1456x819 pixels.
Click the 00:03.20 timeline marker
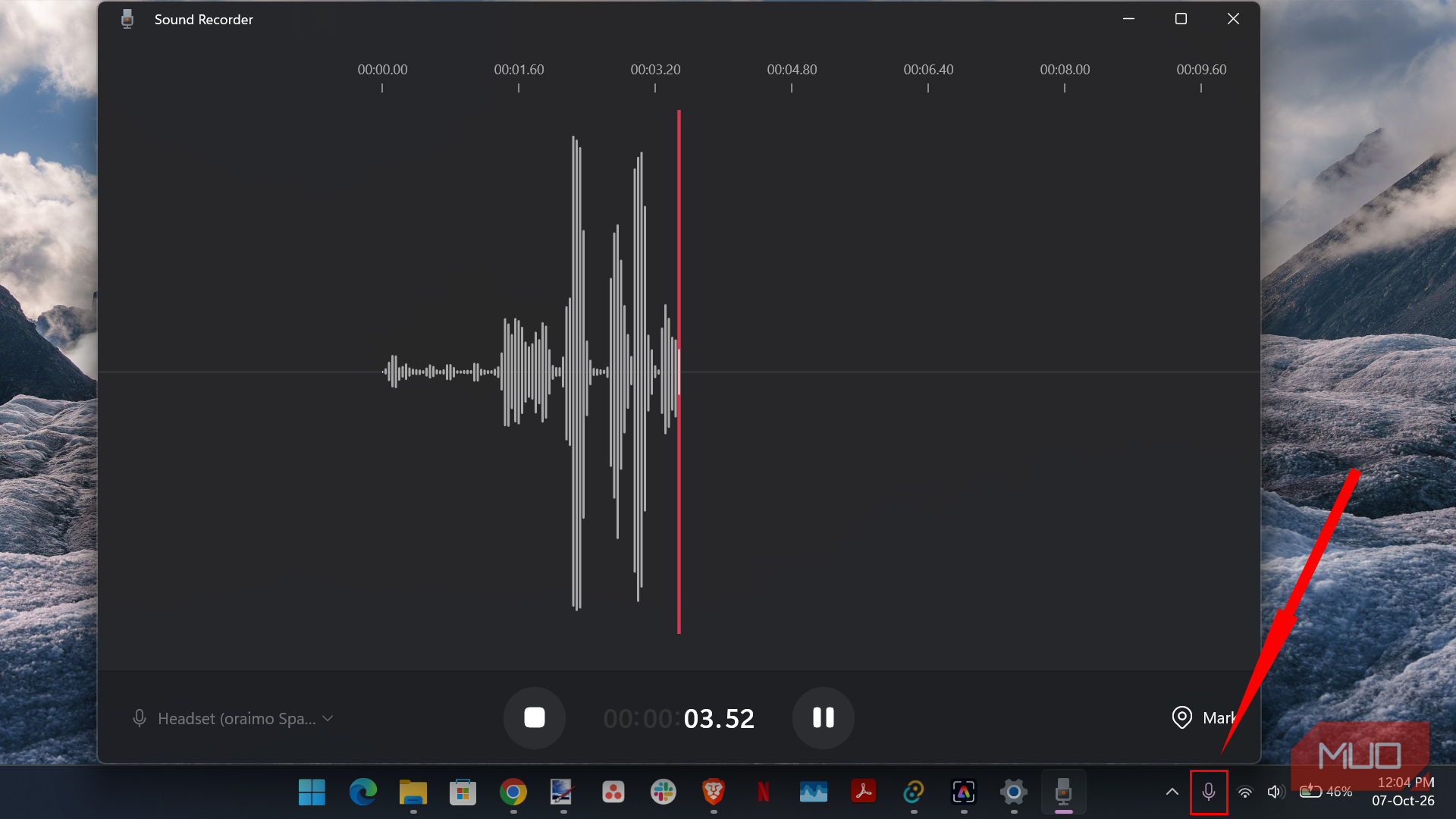tap(655, 70)
